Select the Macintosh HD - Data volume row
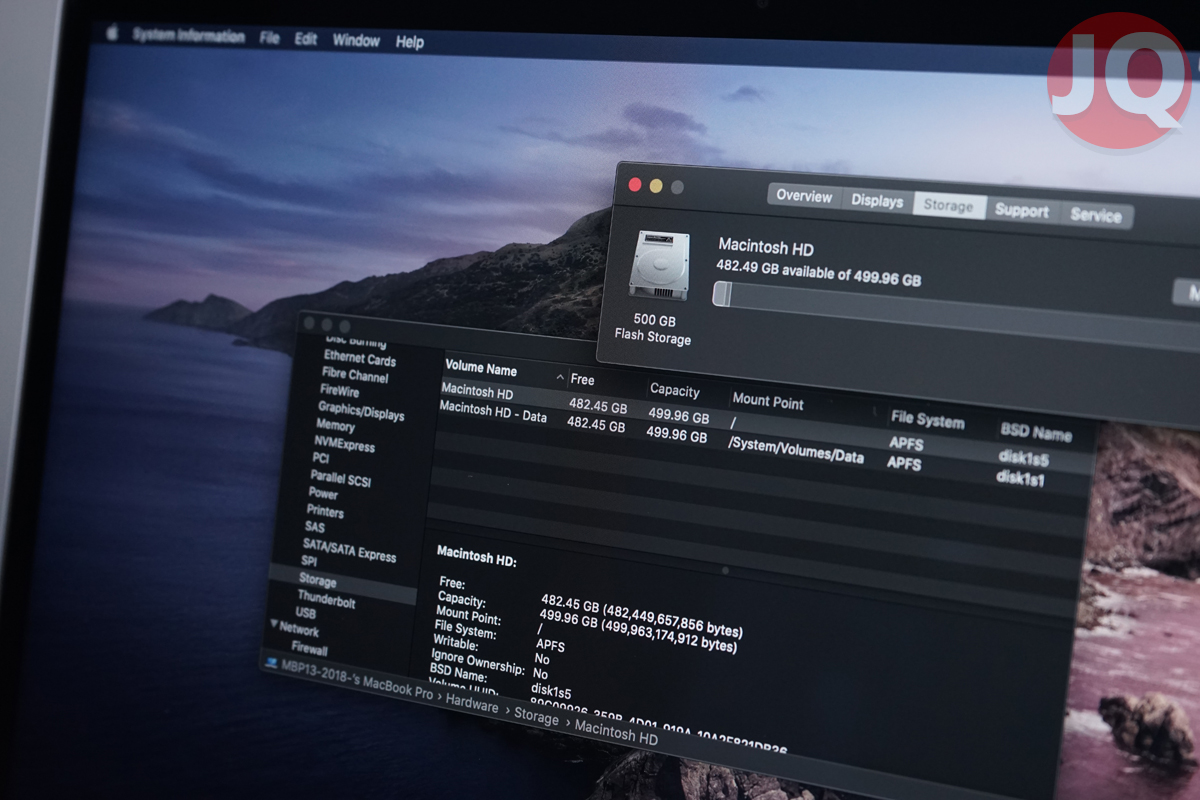This screenshot has height=800, width=1200. click(x=763, y=446)
